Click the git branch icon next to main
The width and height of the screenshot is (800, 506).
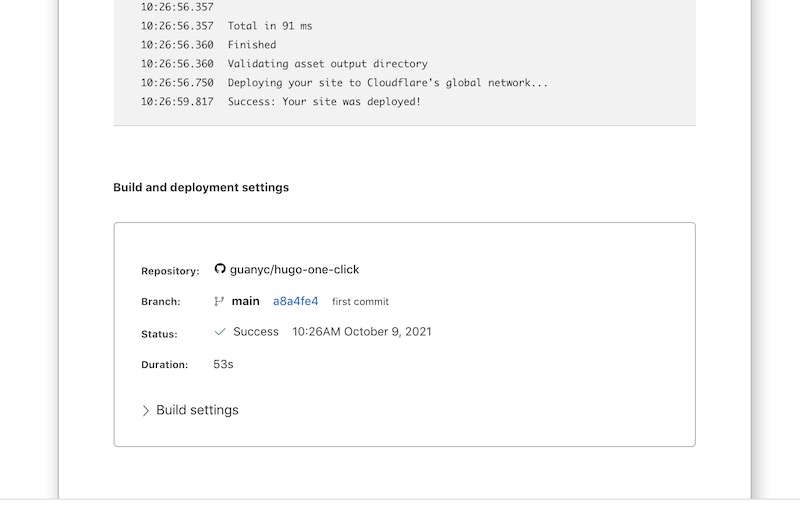pyautogui.click(x=219, y=301)
